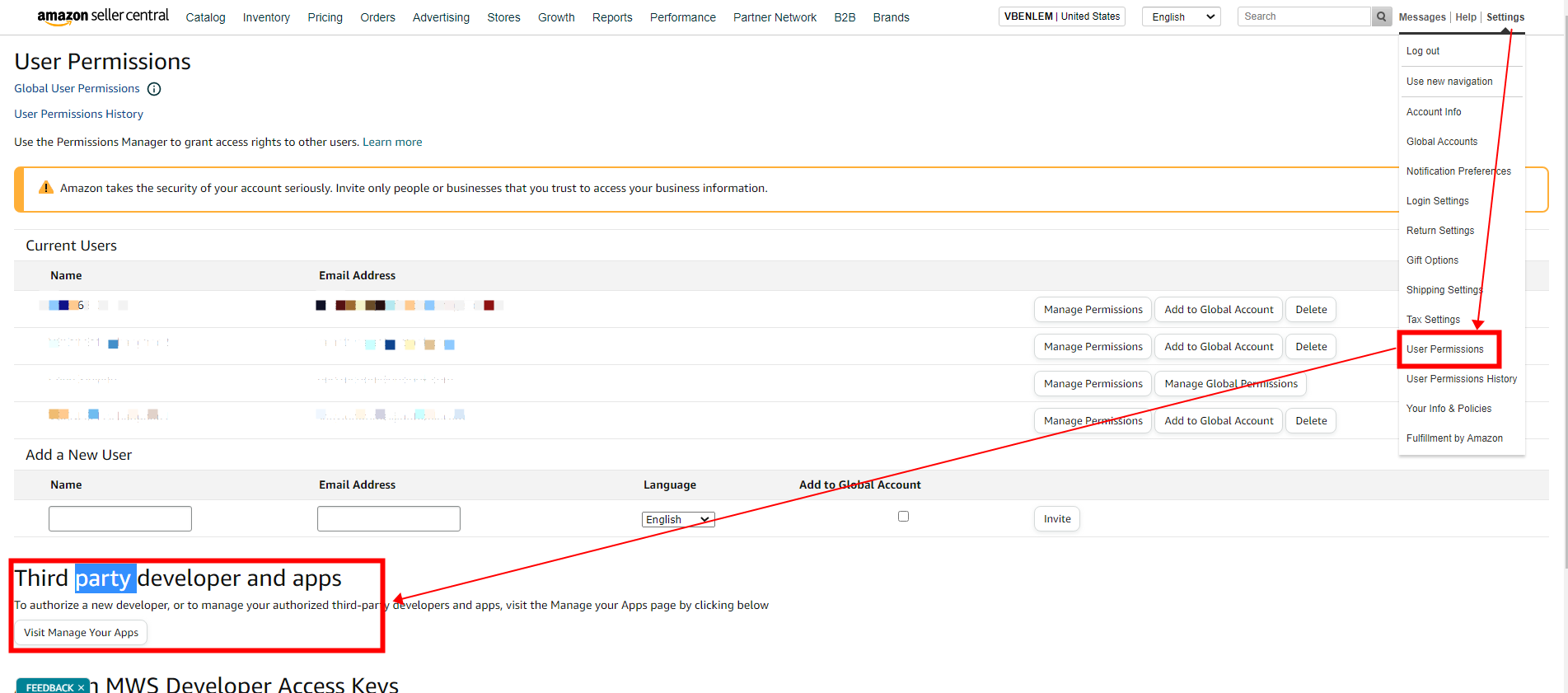Open the Global User Permissions info icon
The width and height of the screenshot is (1568, 693).
tap(154, 89)
